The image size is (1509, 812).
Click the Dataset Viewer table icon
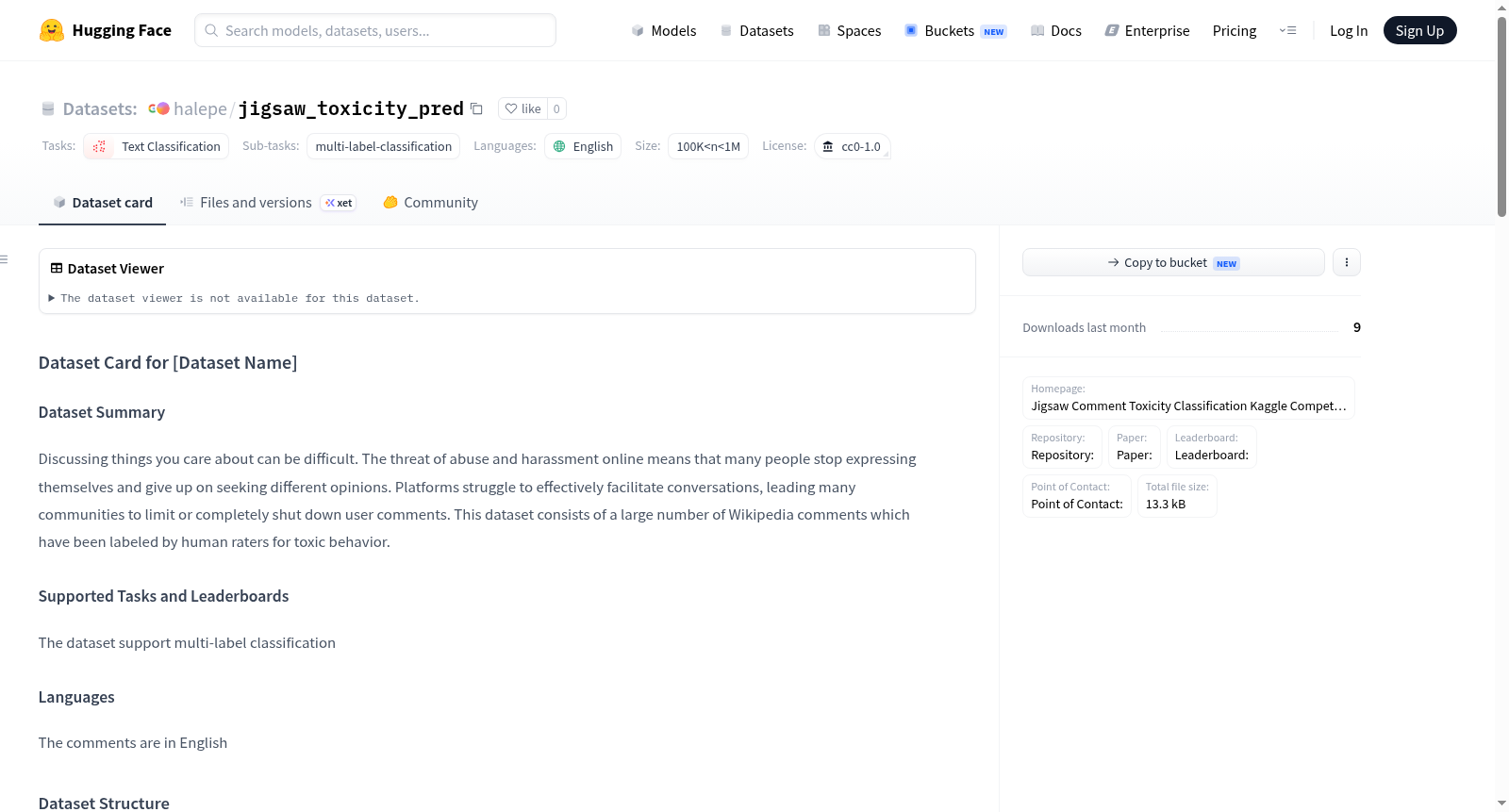(57, 268)
